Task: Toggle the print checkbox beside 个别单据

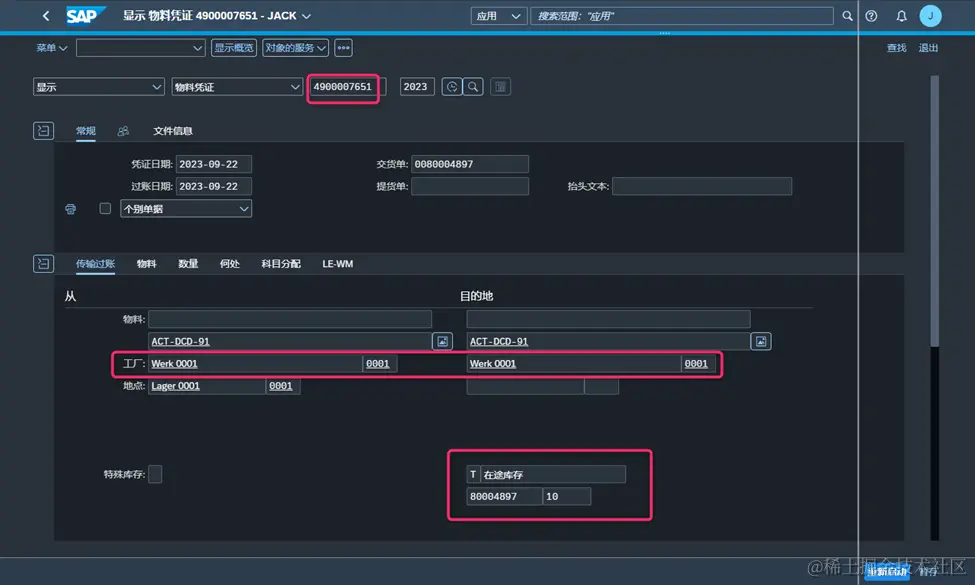Action: [105, 208]
